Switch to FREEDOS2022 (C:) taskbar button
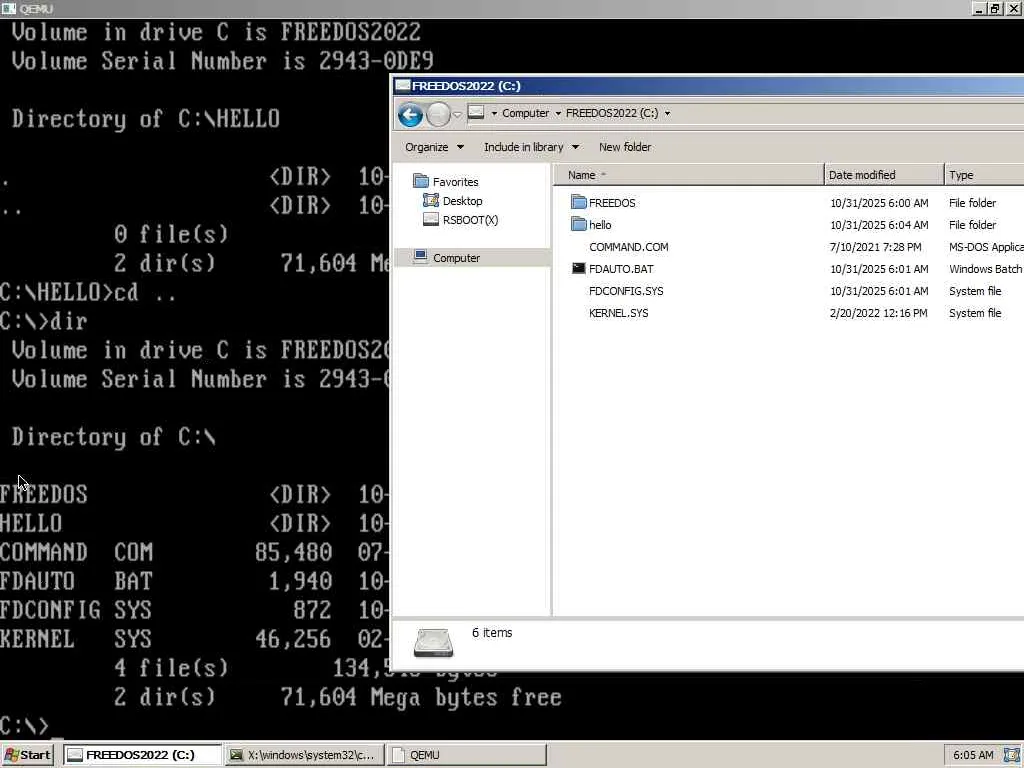This screenshot has height=768, width=1024. point(143,755)
